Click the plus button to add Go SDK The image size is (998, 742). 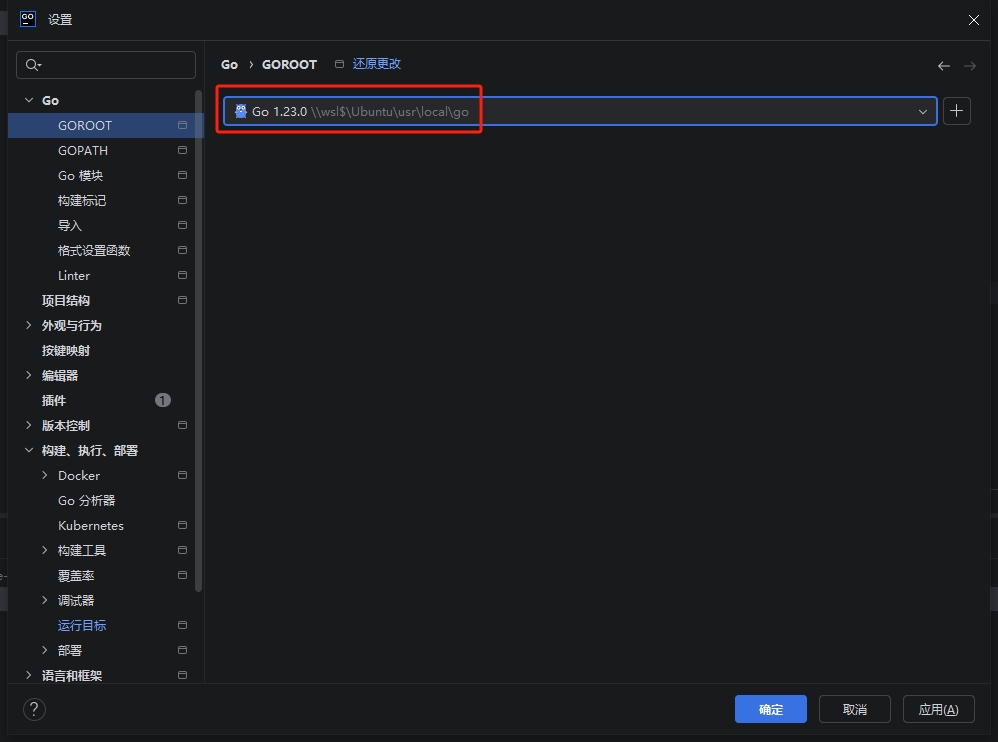click(956, 111)
